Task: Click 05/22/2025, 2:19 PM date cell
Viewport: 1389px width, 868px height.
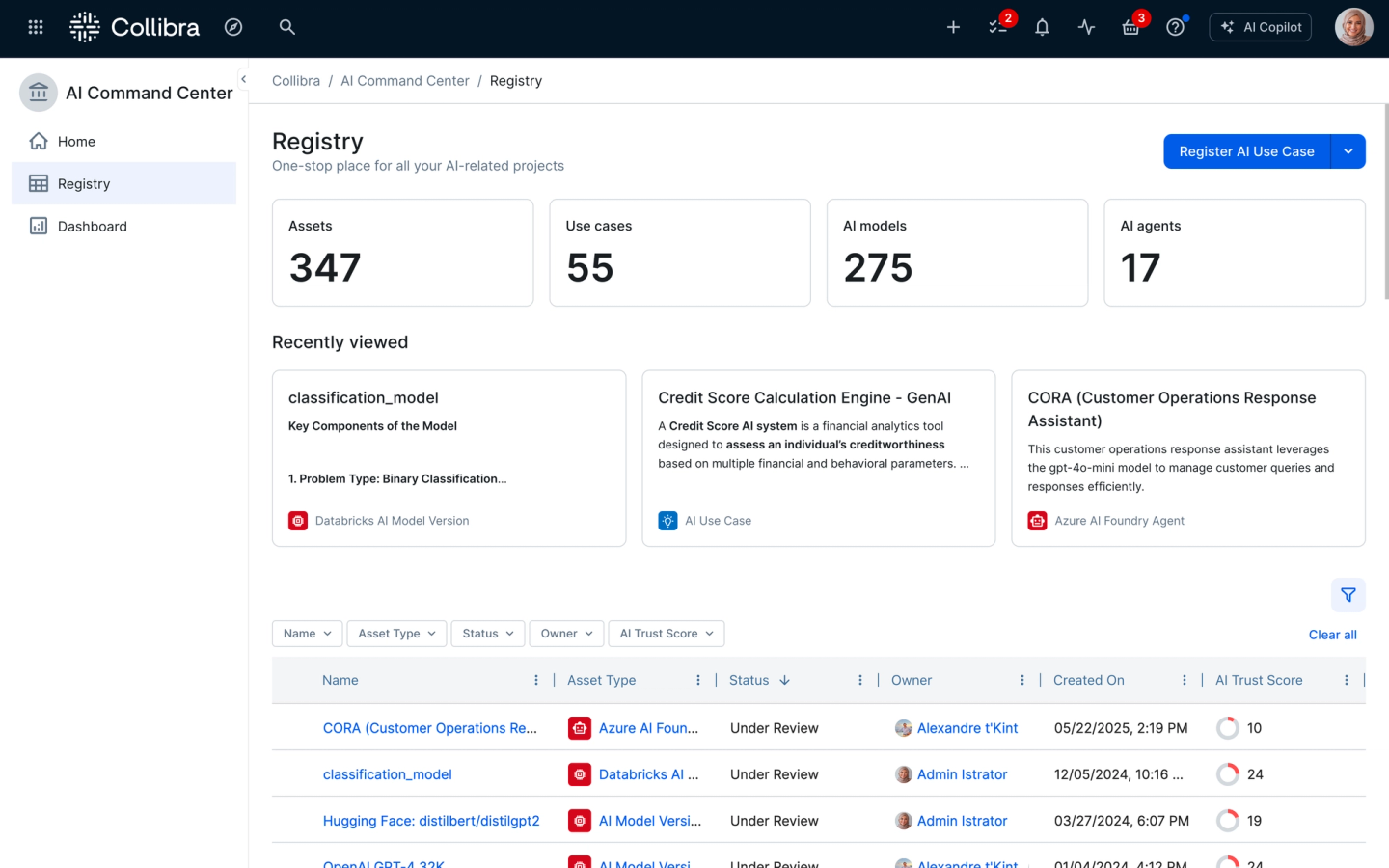Action: click(1121, 728)
